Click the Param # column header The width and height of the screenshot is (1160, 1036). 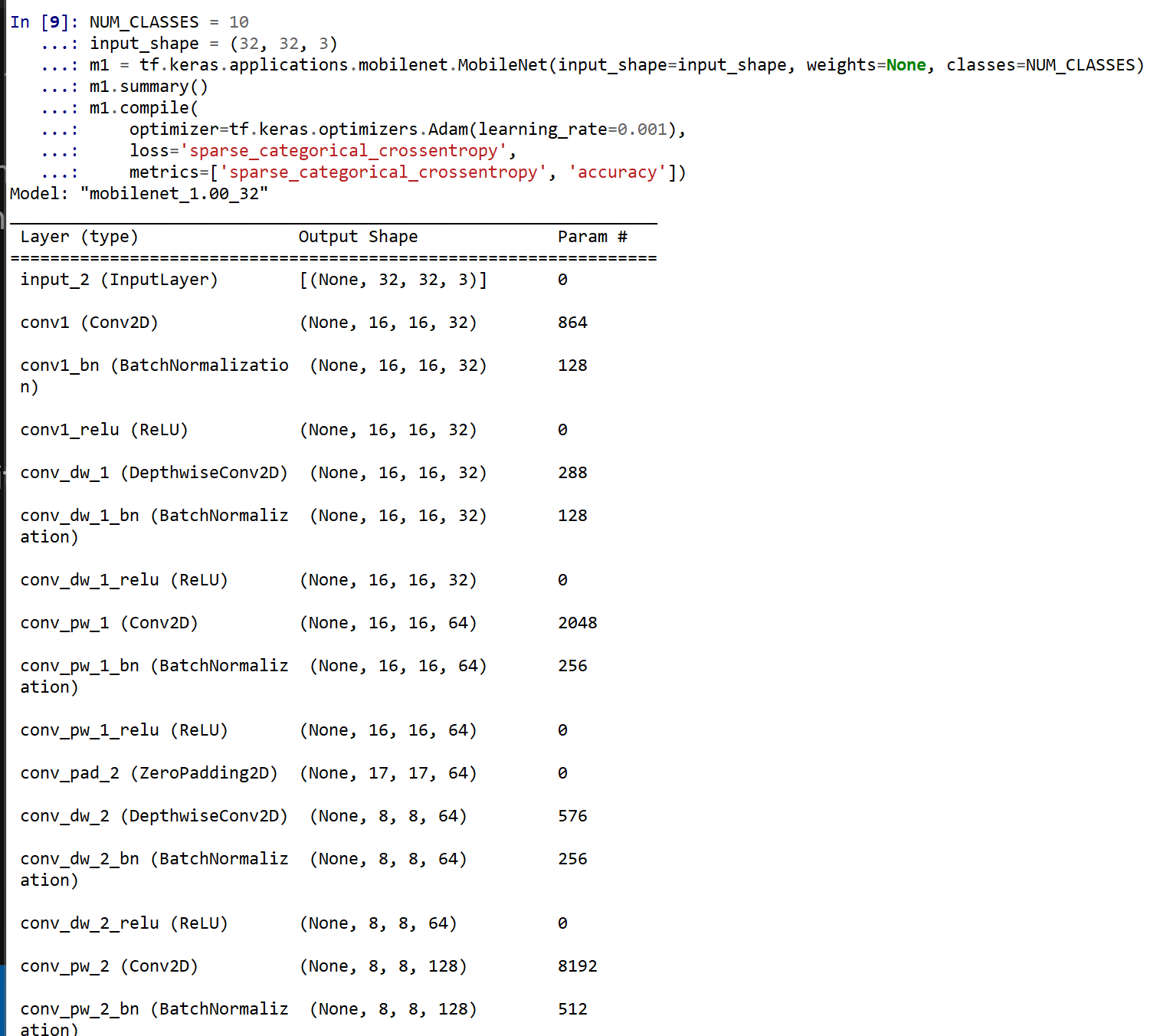pyautogui.click(x=592, y=237)
